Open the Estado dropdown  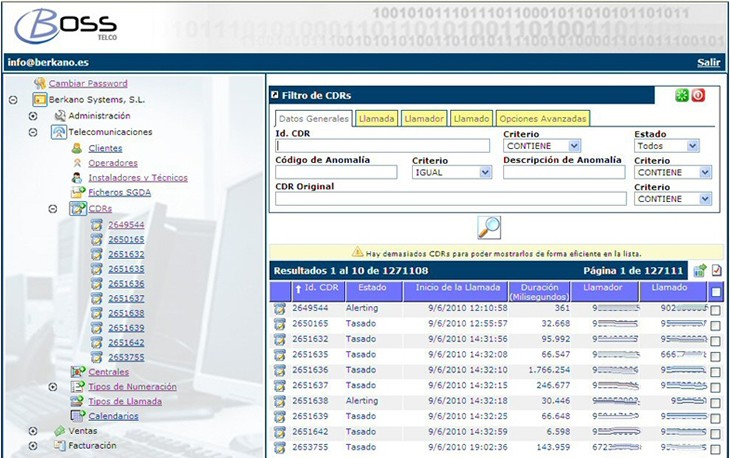click(666, 146)
